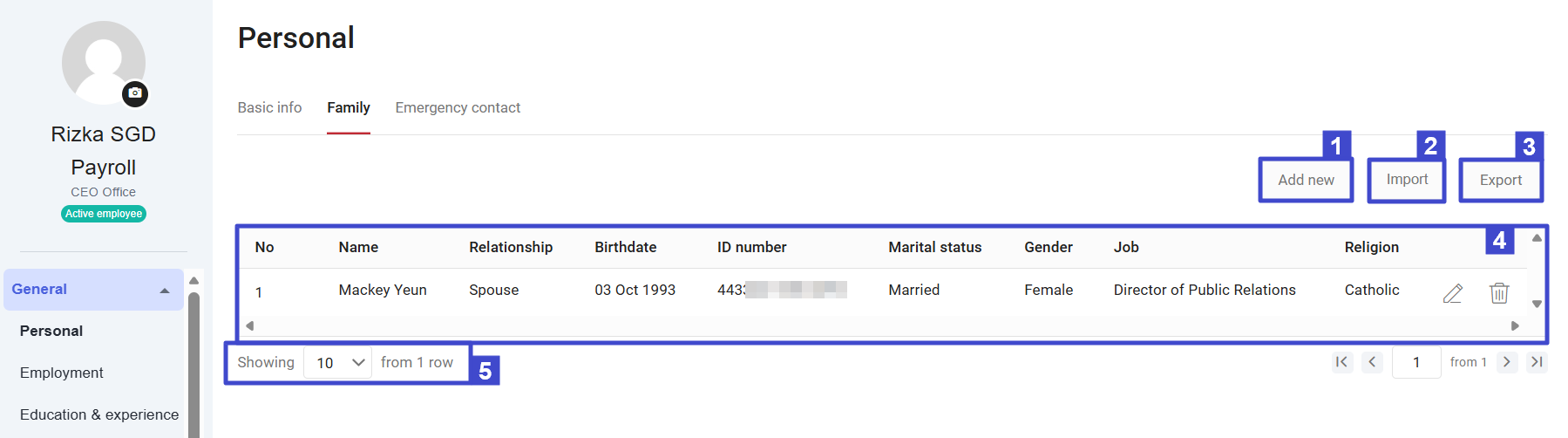1568x438 pixels.
Task: Click the table's right horizontal scroll arrow
Action: [x=1515, y=326]
